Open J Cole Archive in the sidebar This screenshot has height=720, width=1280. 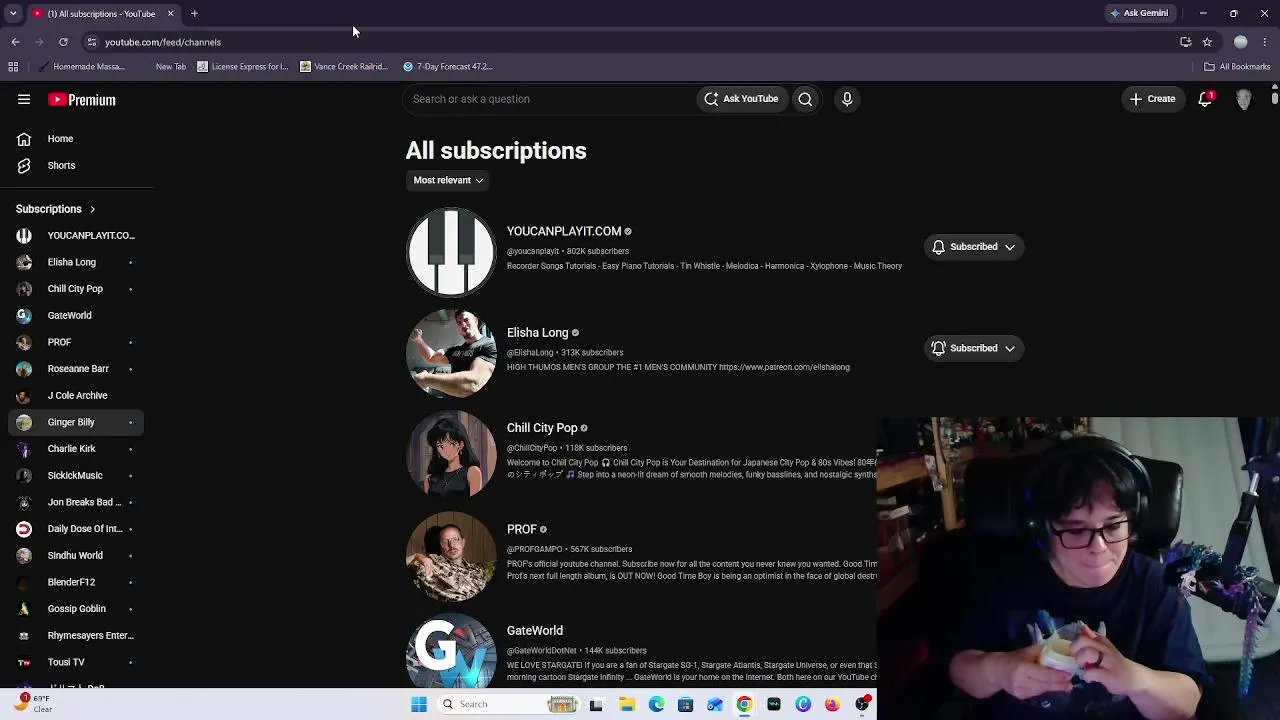(76, 396)
